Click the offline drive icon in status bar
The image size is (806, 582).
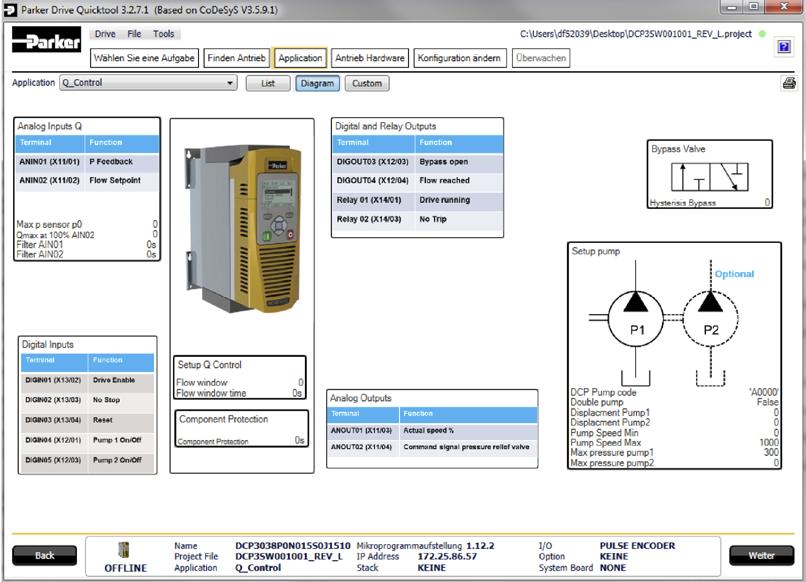click(x=124, y=550)
